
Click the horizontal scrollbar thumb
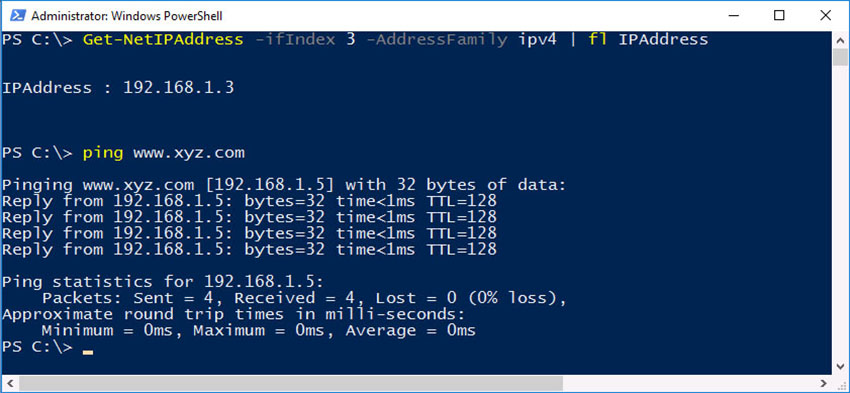click(x=291, y=383)
